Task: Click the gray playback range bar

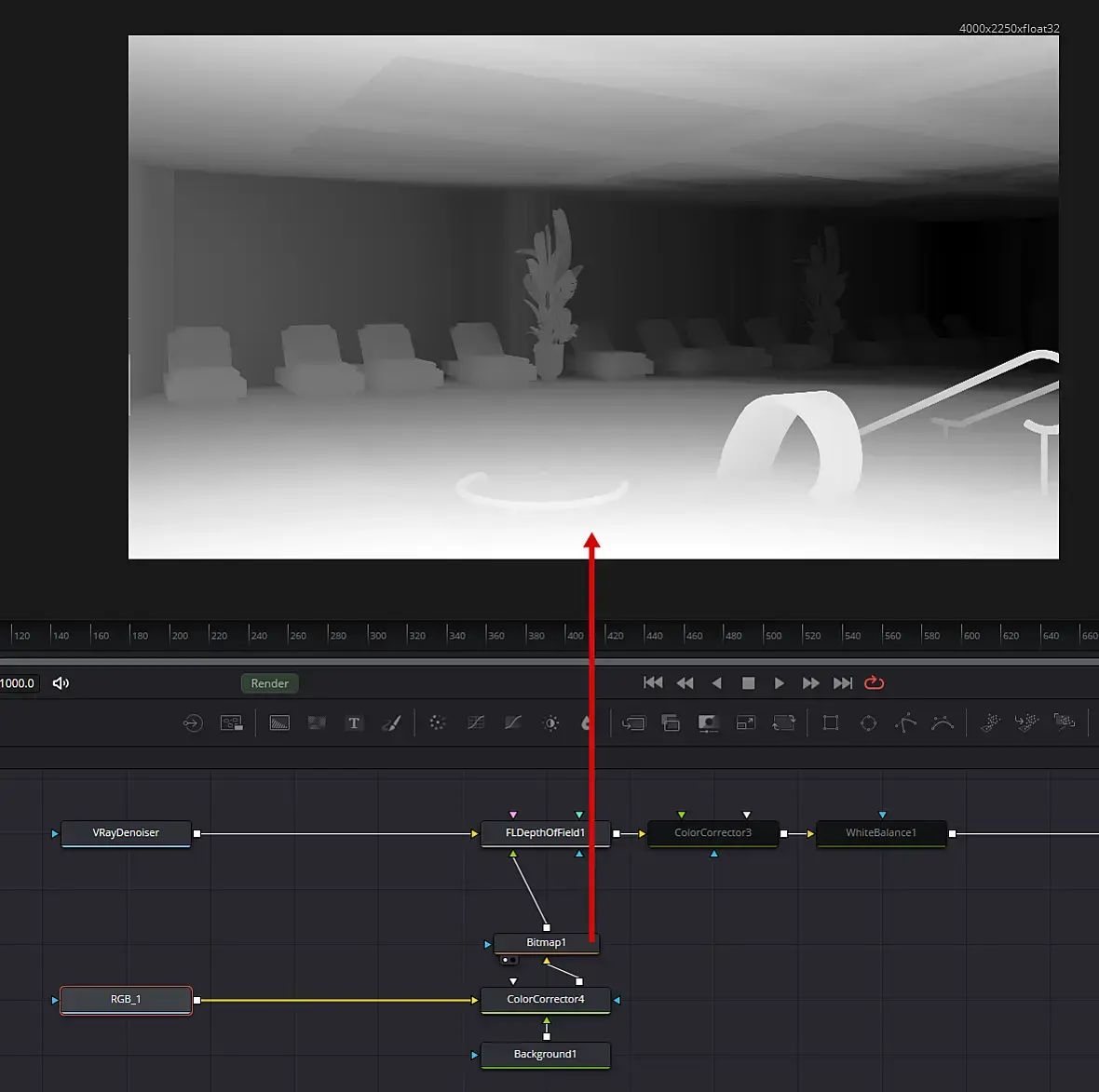Action: (x=549, y=661)
